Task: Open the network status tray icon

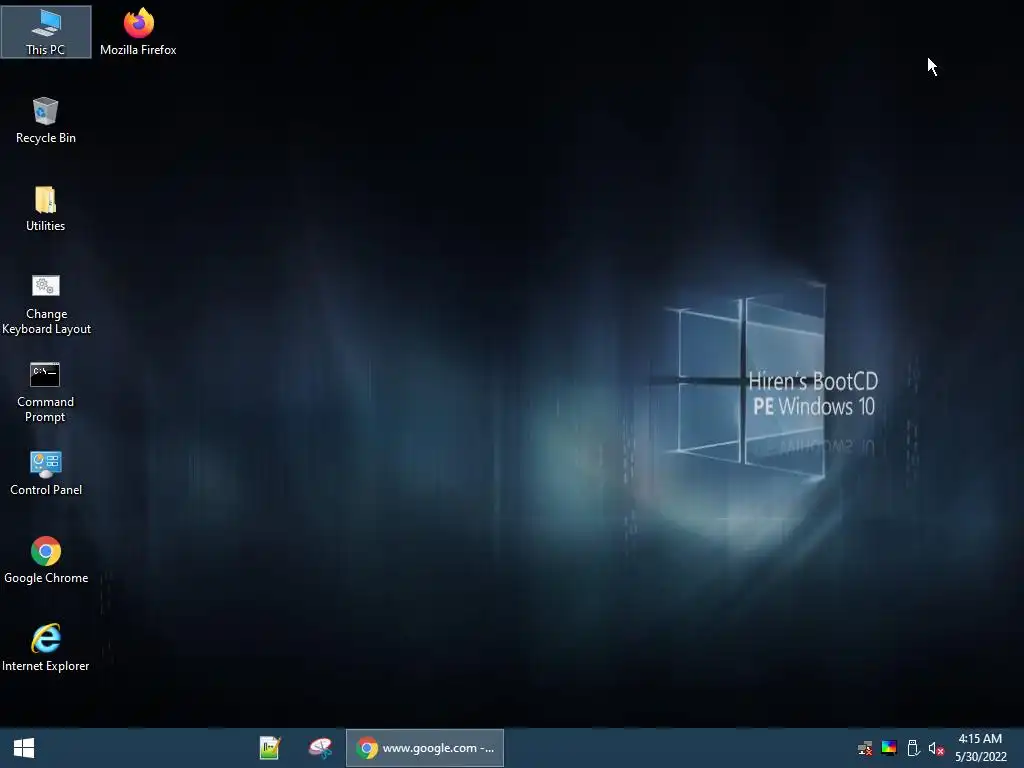Action: tap(865, 748)
